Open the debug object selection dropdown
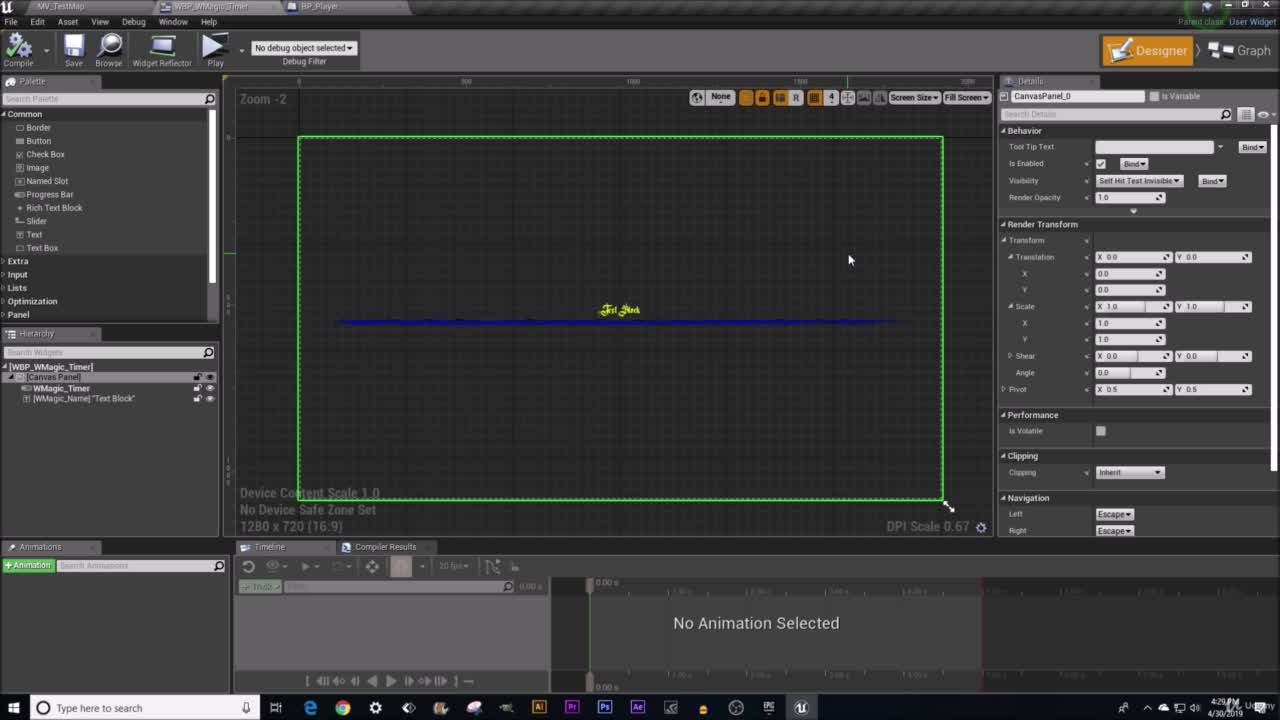This screenshot has width=1280, height=720. tap(304, 48)
